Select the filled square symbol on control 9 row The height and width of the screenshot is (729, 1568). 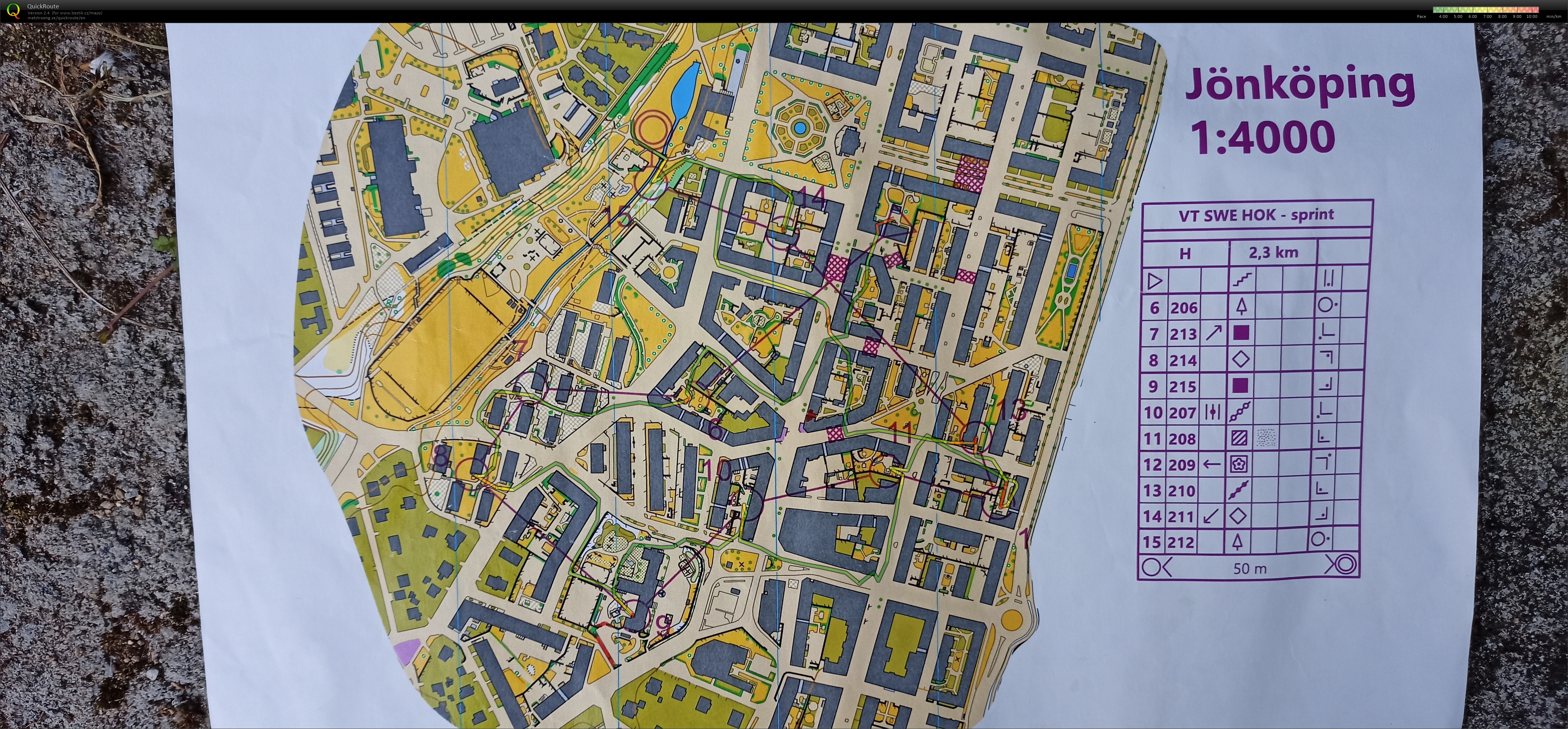coord(1240,386)
